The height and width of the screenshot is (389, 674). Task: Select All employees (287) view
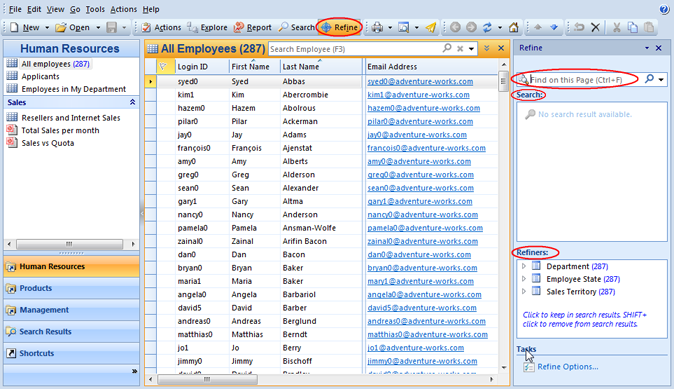(x=55, y=64)
